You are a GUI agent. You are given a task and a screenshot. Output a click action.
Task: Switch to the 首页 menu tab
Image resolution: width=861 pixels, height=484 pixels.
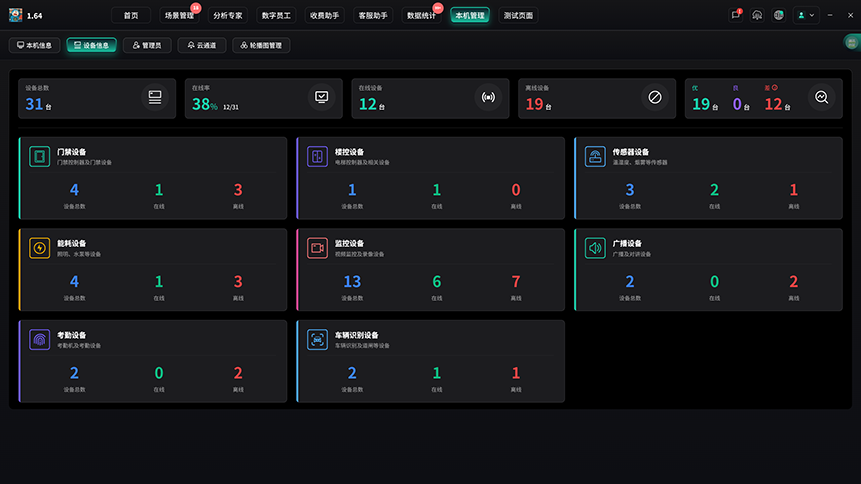pyautogui.click(x=131, y=15)
